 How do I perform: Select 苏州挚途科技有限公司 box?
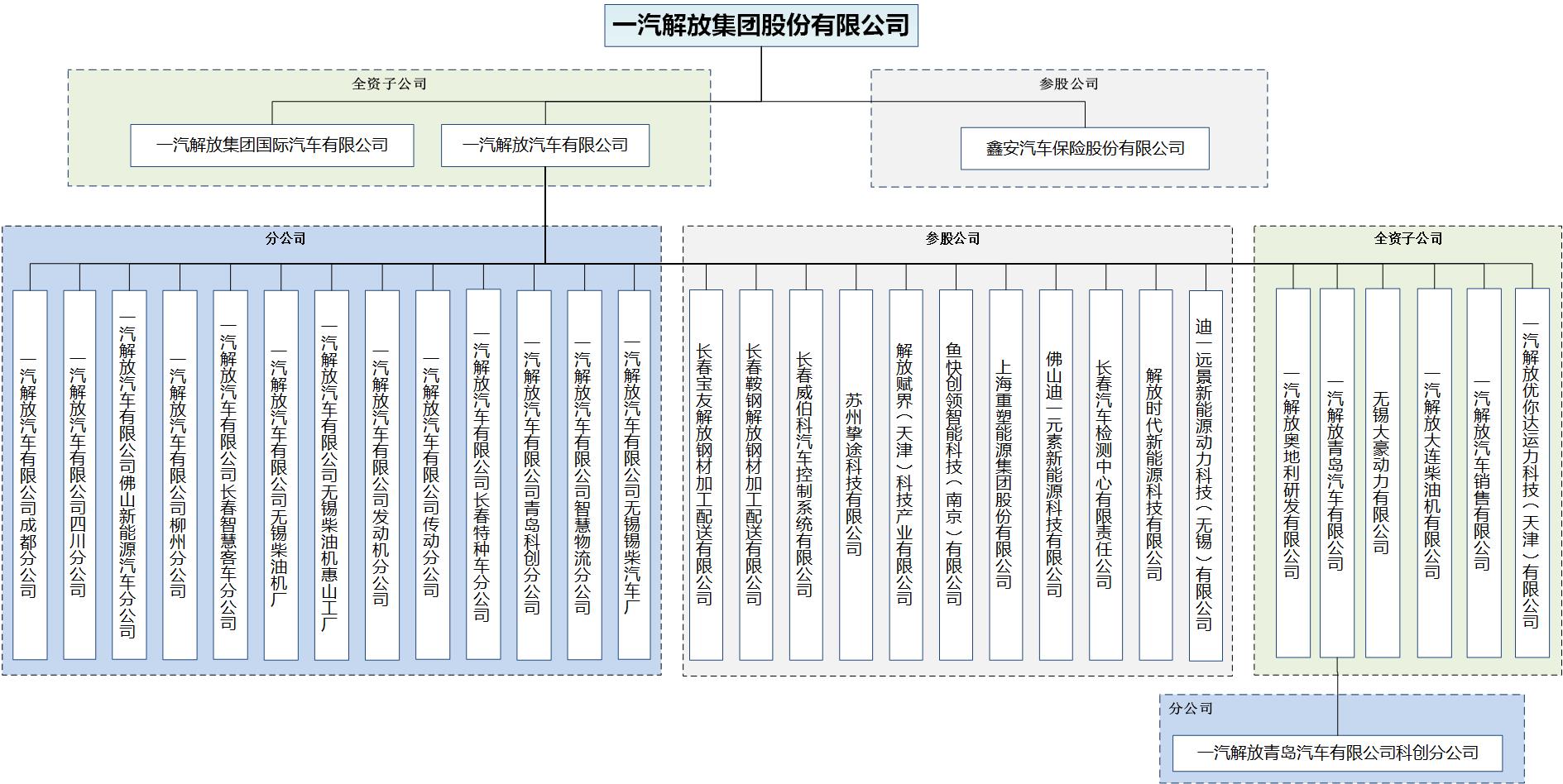pyautogui.click(x=856, y=475)
